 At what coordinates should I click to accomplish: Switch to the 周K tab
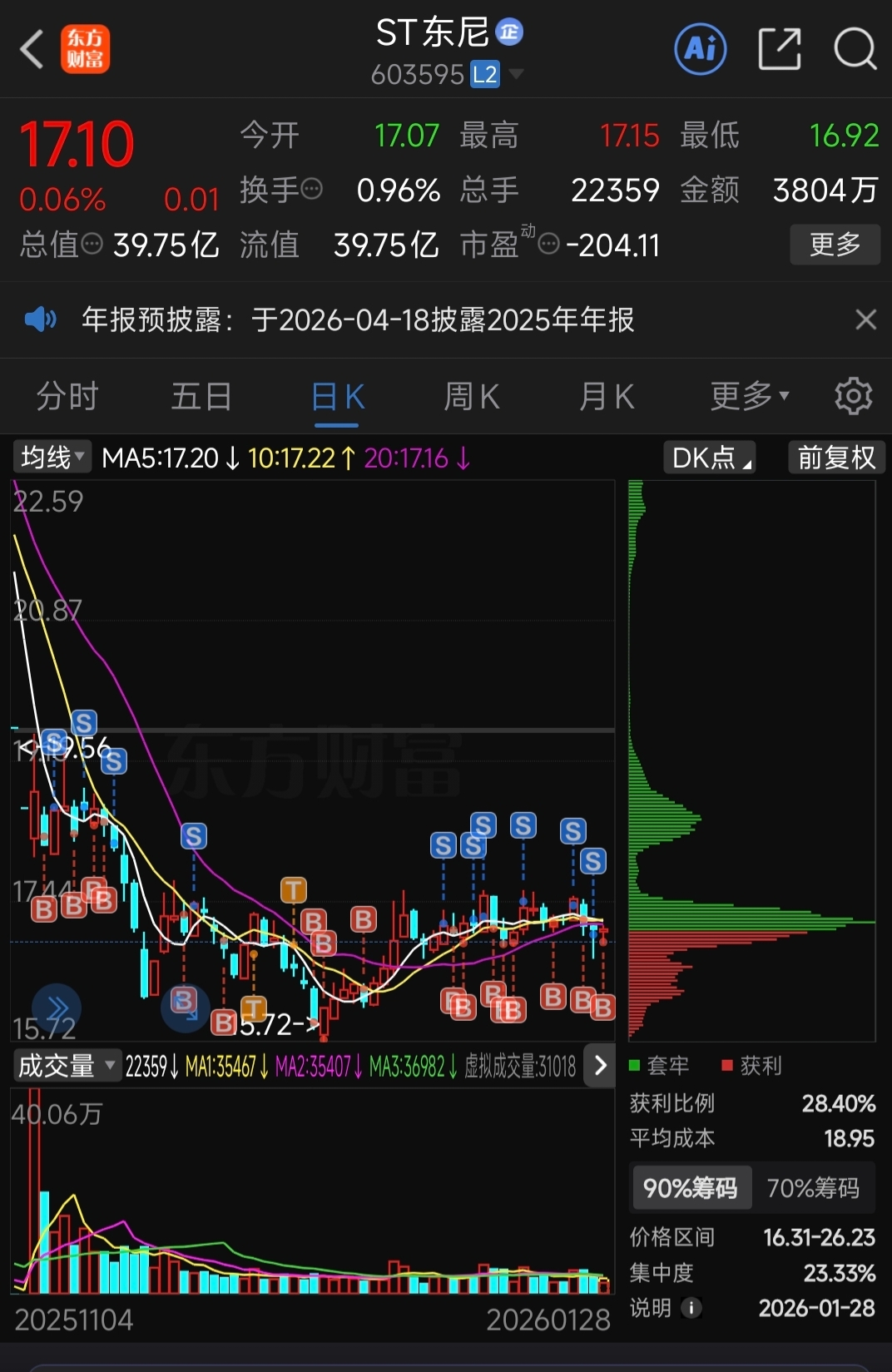click(x=472, y=396)
